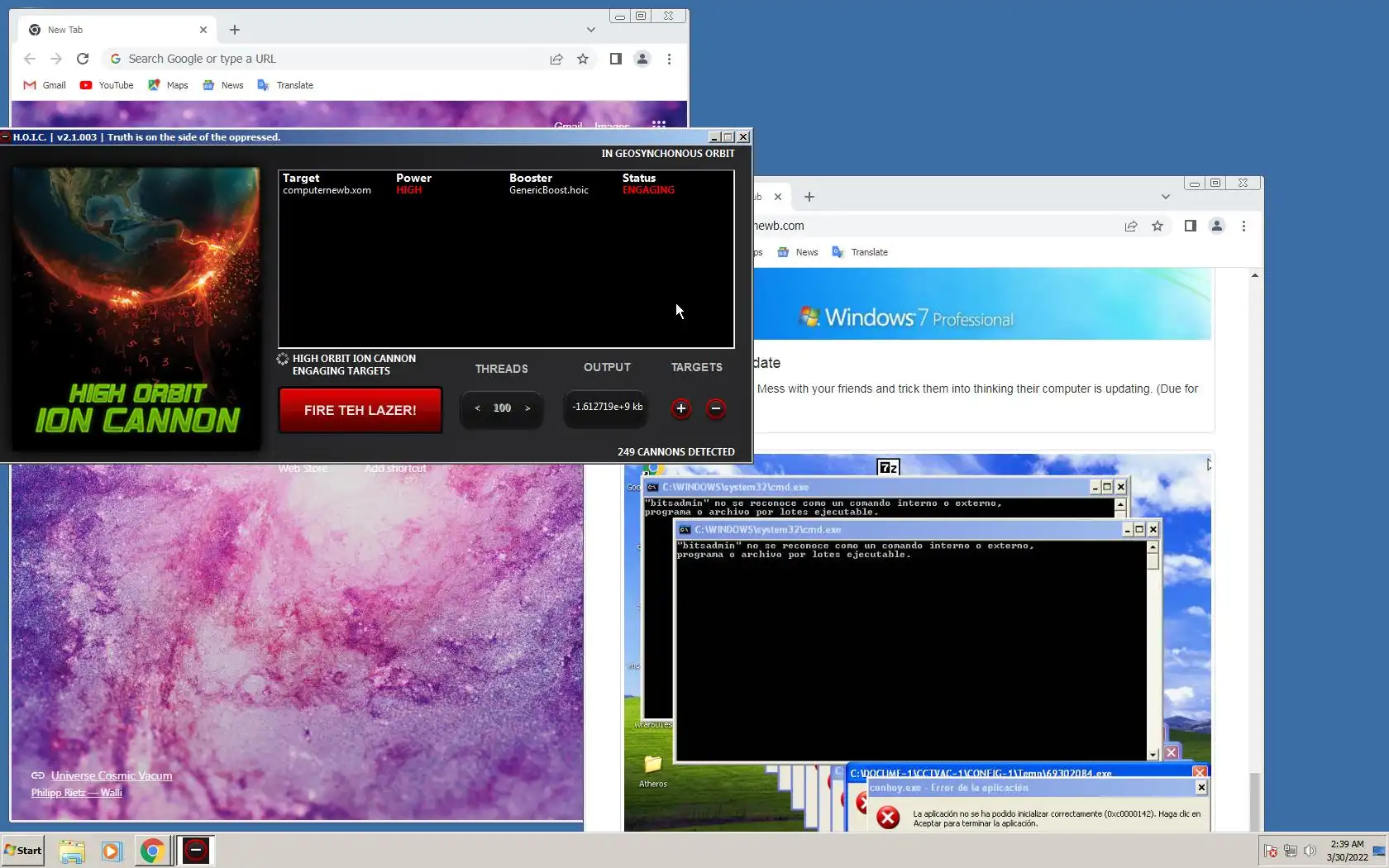Close the New Tab tab

click(203, 30)
